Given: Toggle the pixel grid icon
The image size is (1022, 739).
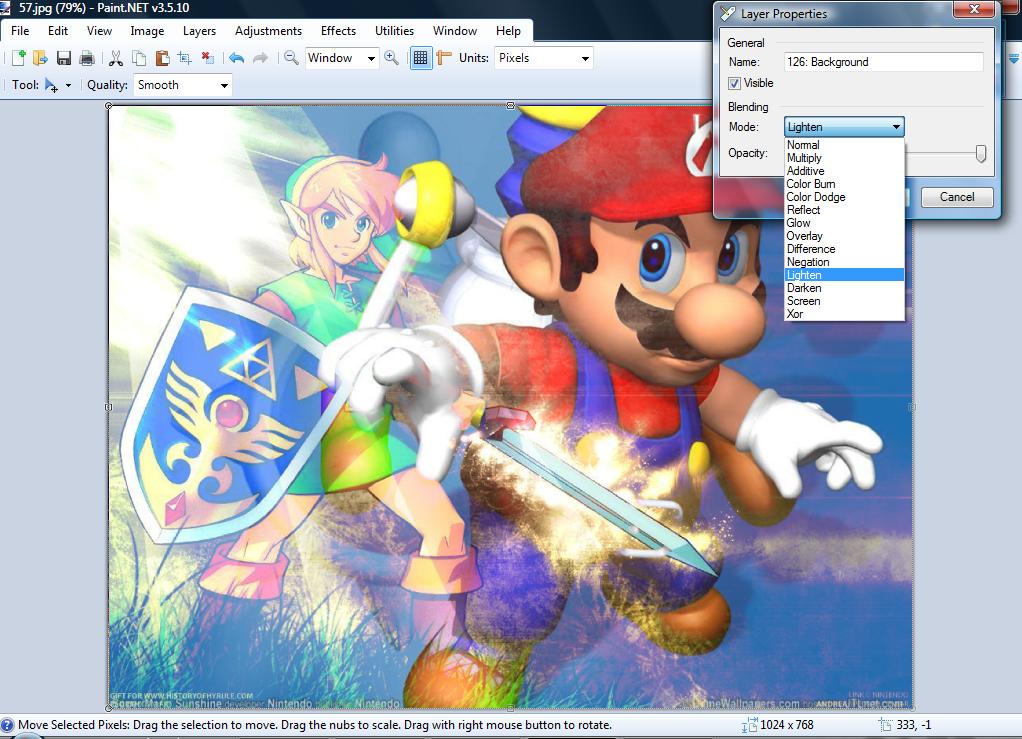Looking at the screenshot, I should pyautogui.click(x=421, y=58).
